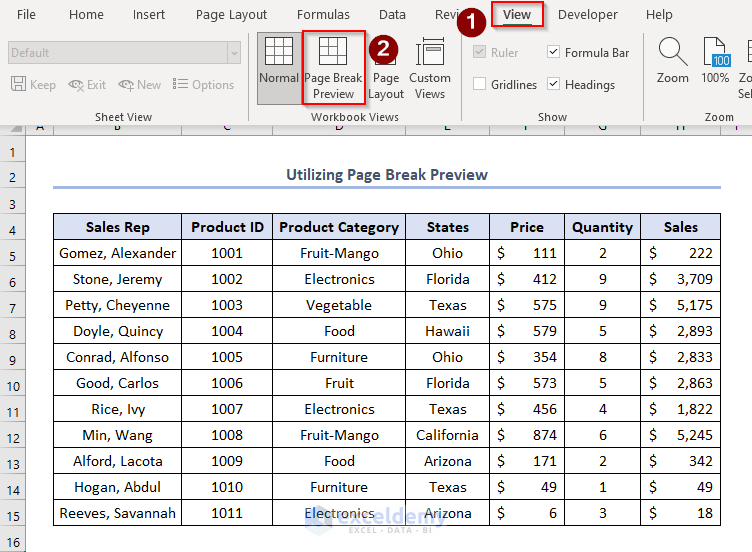This screenshot has height=552, width=752.
Task: Switch to the Formulas tab
Action: 323,15
